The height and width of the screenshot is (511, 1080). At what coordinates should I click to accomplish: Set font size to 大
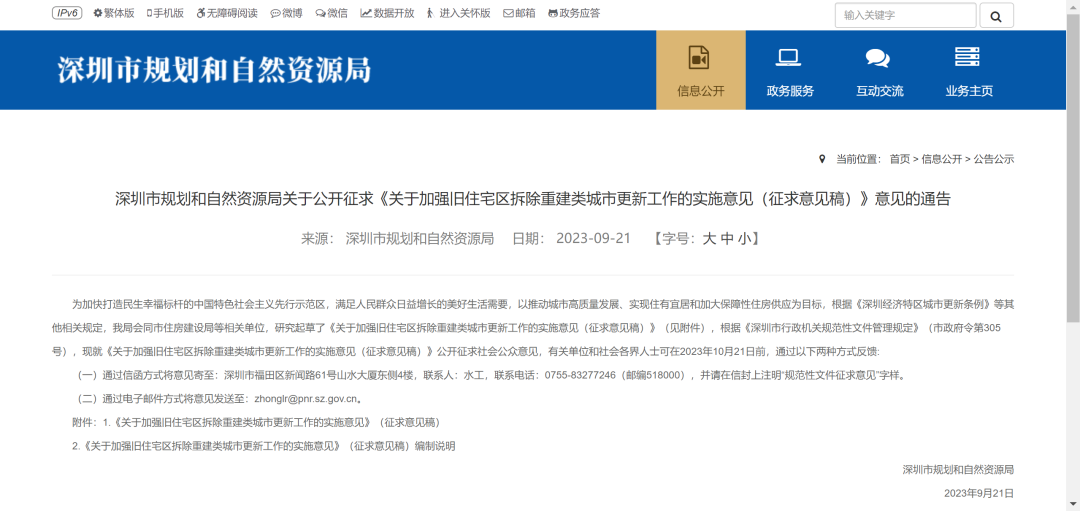(x=709, y=239)
